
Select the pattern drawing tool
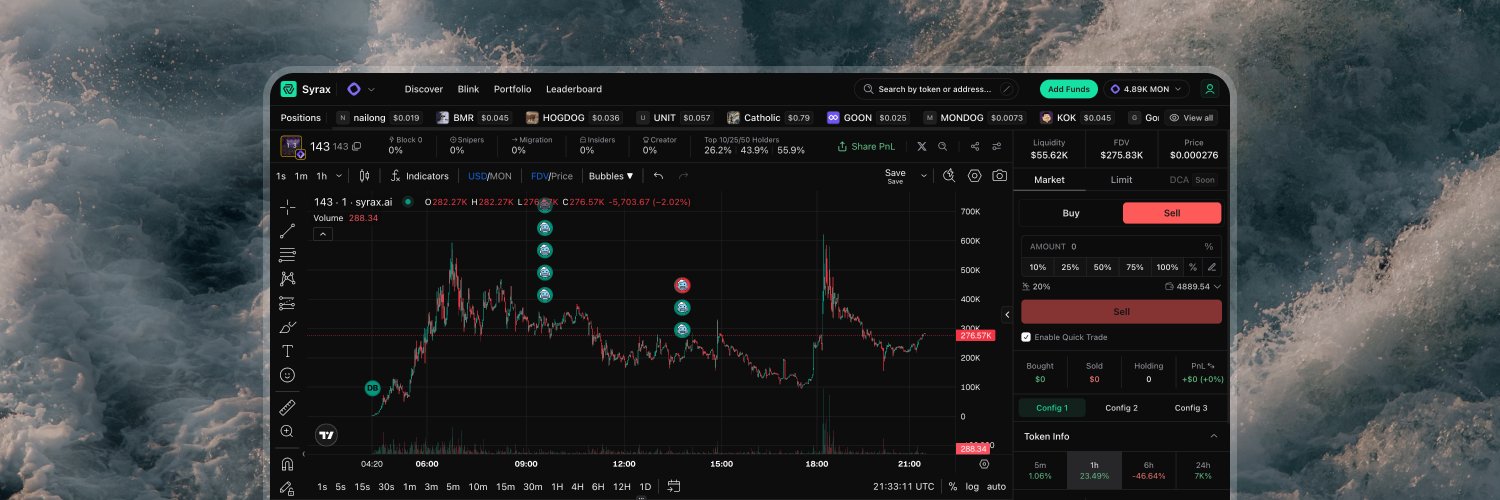(x=288, y=279)
